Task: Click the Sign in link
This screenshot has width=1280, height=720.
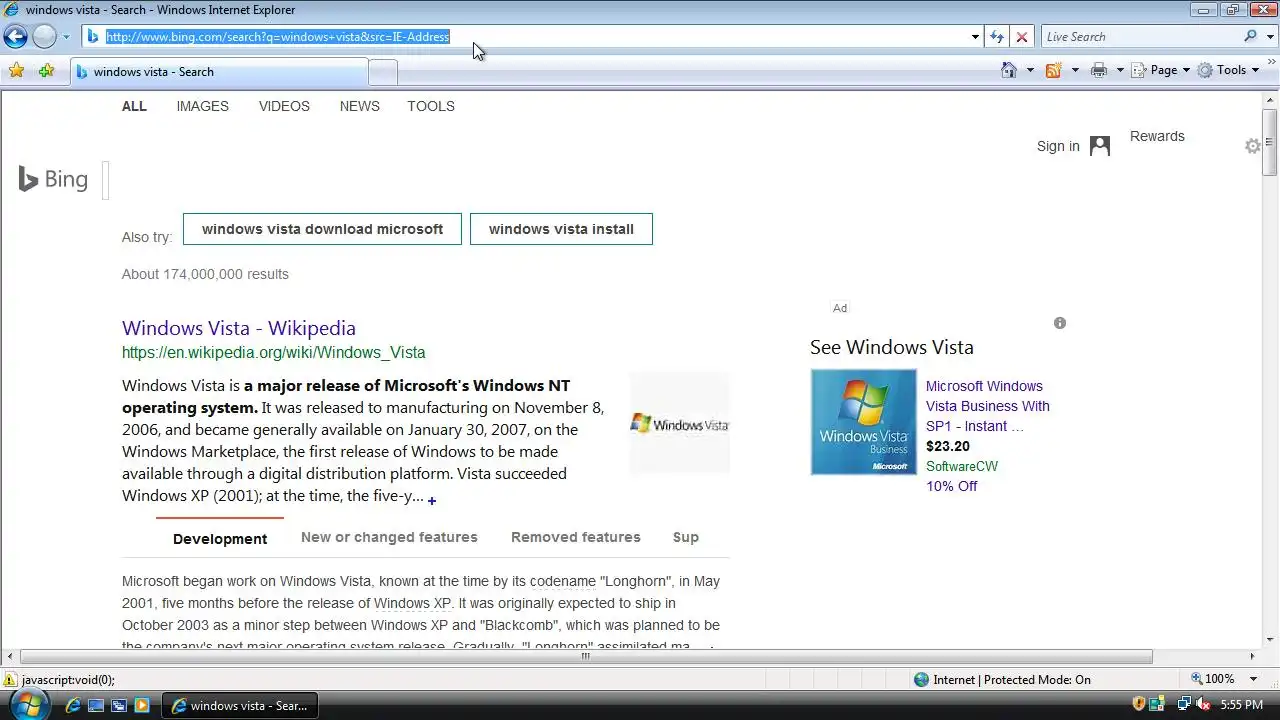Action: 1058,146
